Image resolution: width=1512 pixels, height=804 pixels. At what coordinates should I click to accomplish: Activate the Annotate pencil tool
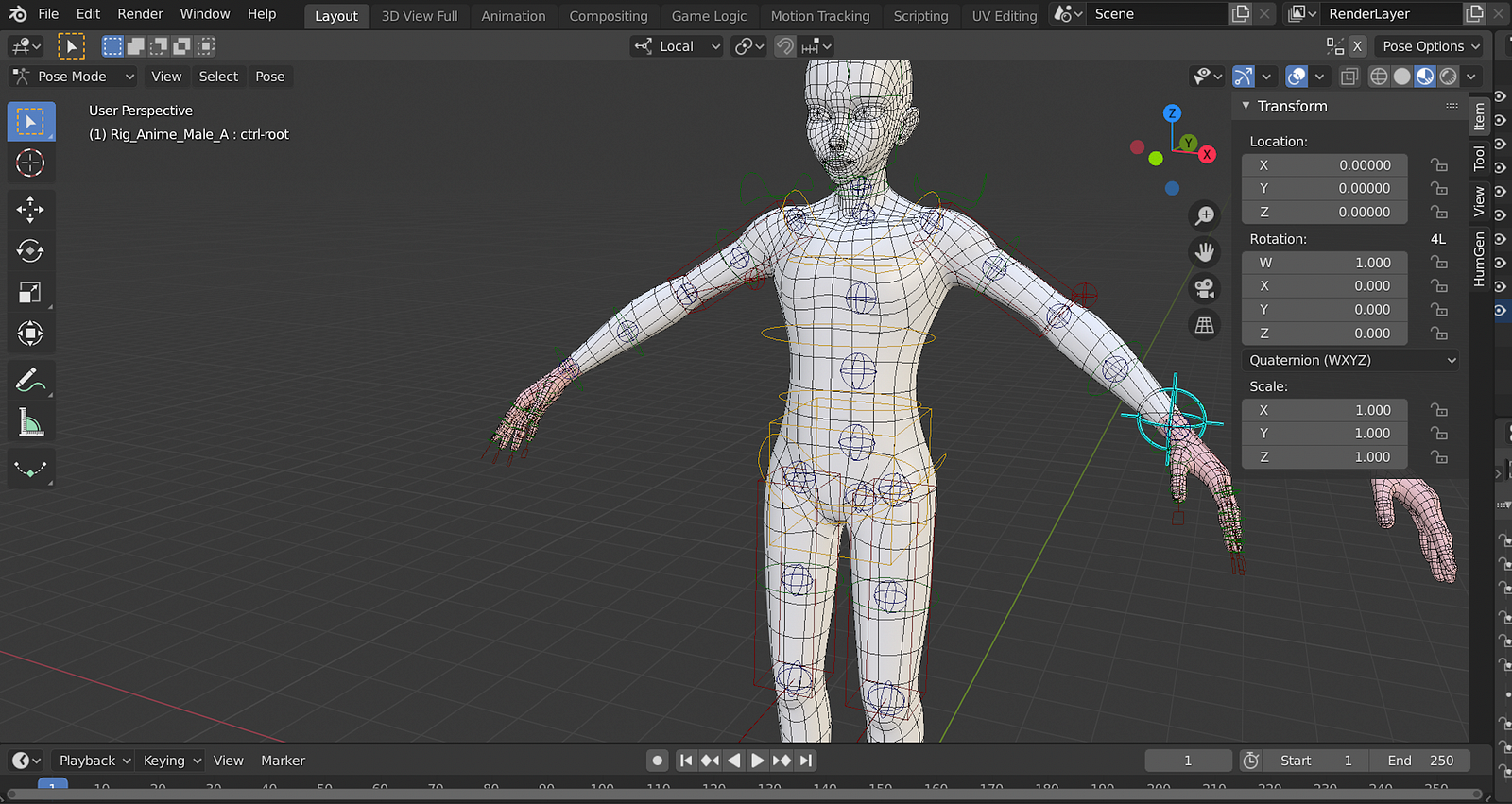pos(30,380)
